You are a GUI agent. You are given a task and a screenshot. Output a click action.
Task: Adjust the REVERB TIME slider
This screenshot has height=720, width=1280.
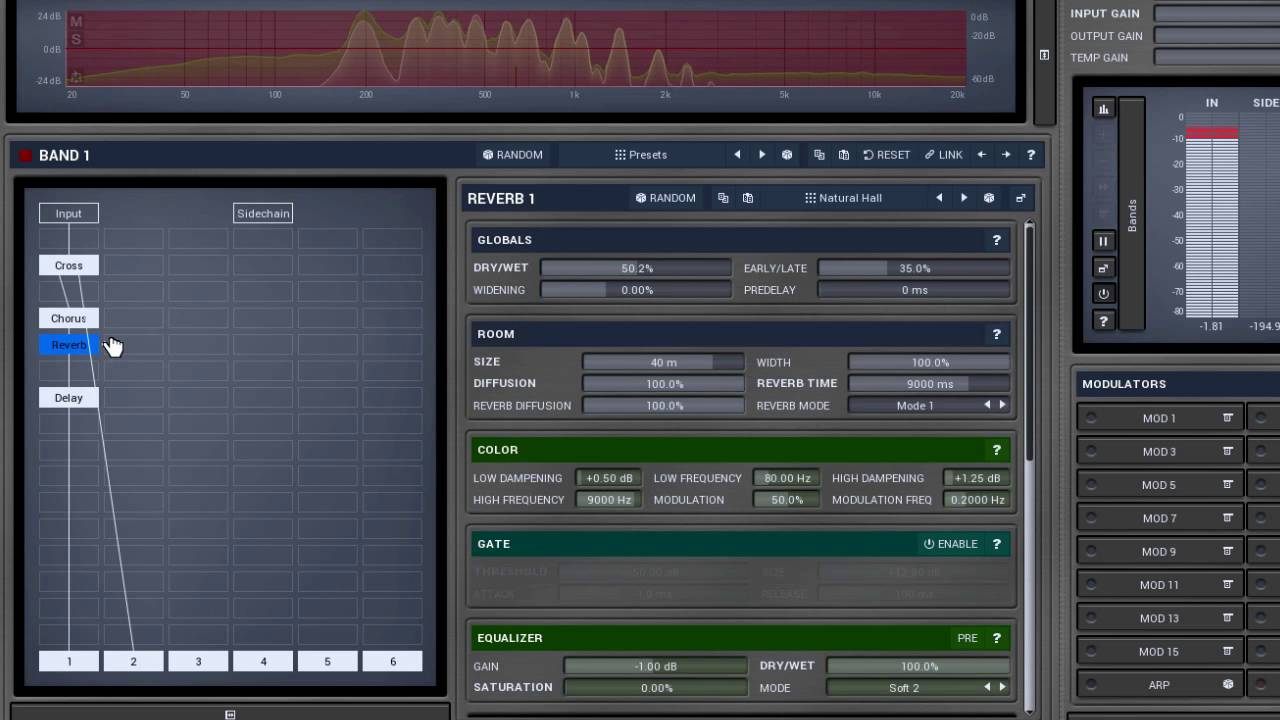click(x=929, y=384)
